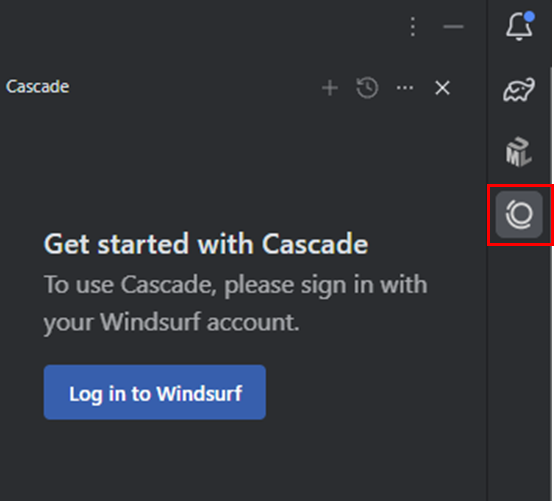554x501 pixels.
Task: Start a new Cascade conversation with plus
Action: coord(330,88)
